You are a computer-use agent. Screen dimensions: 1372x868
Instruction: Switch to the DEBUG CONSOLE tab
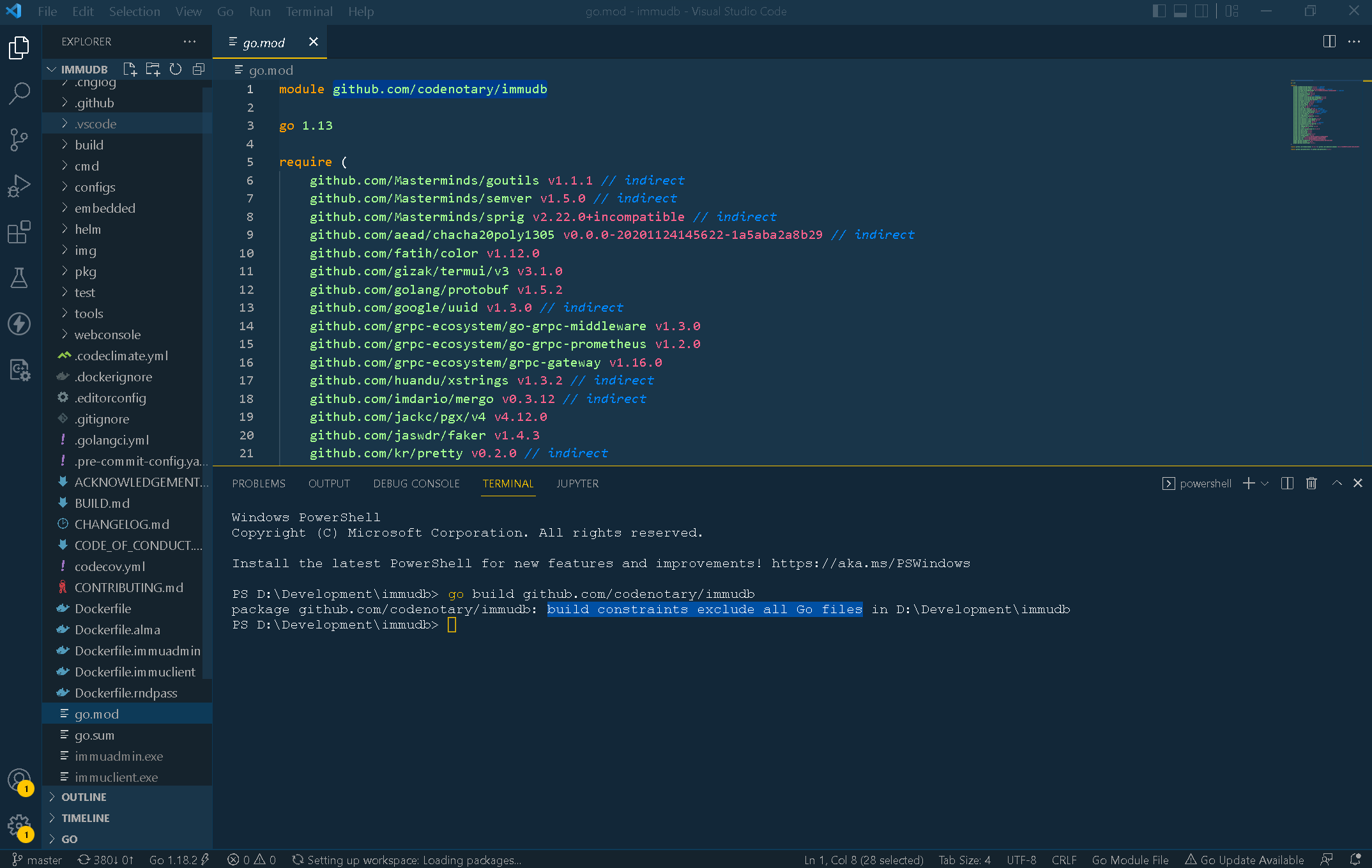tap(416, 483)
